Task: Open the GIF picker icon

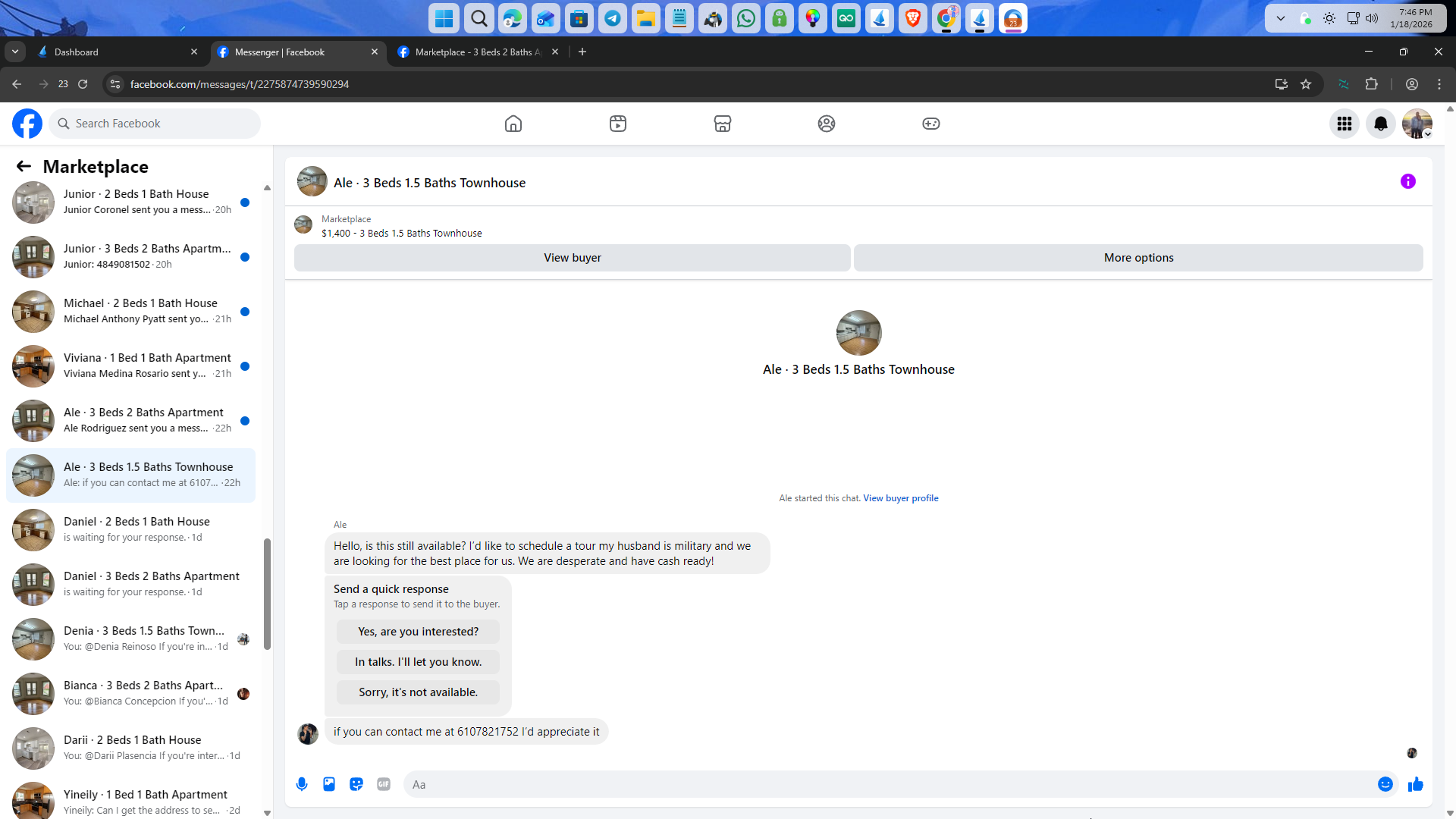Action: 384,784
